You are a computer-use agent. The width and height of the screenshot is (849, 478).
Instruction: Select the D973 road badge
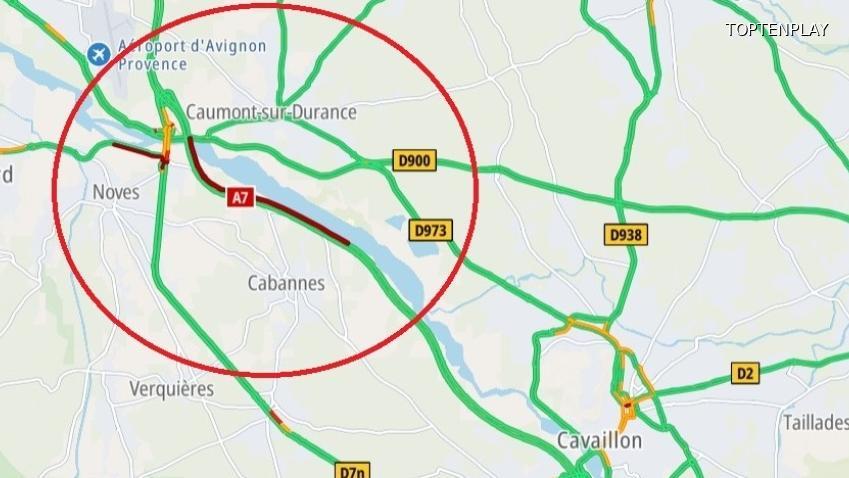[430, 231]
